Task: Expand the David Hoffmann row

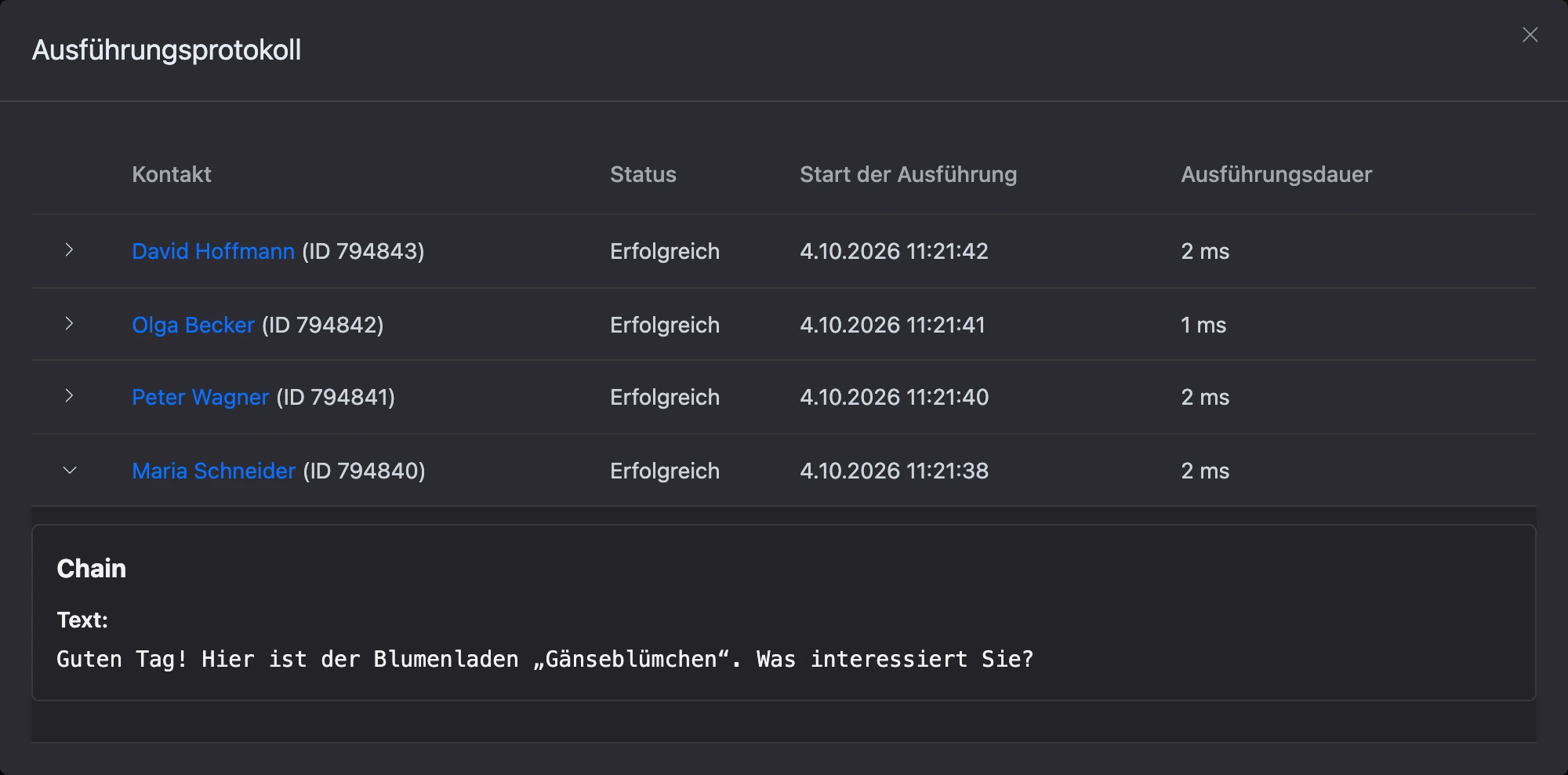Action: 69,249
